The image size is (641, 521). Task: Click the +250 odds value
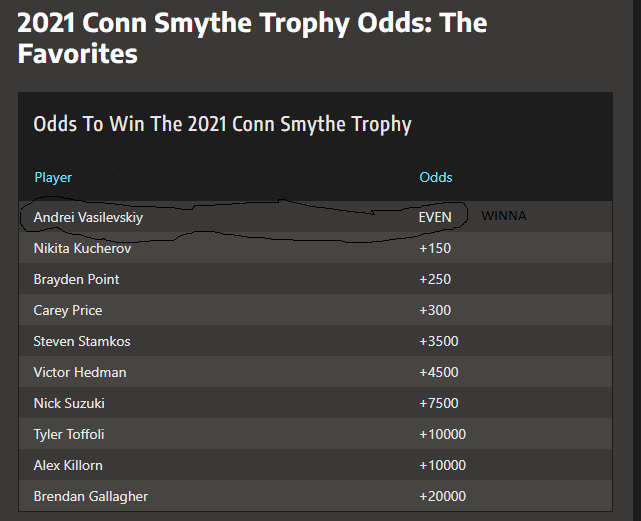pyautogui.click(x=435, y=279)
